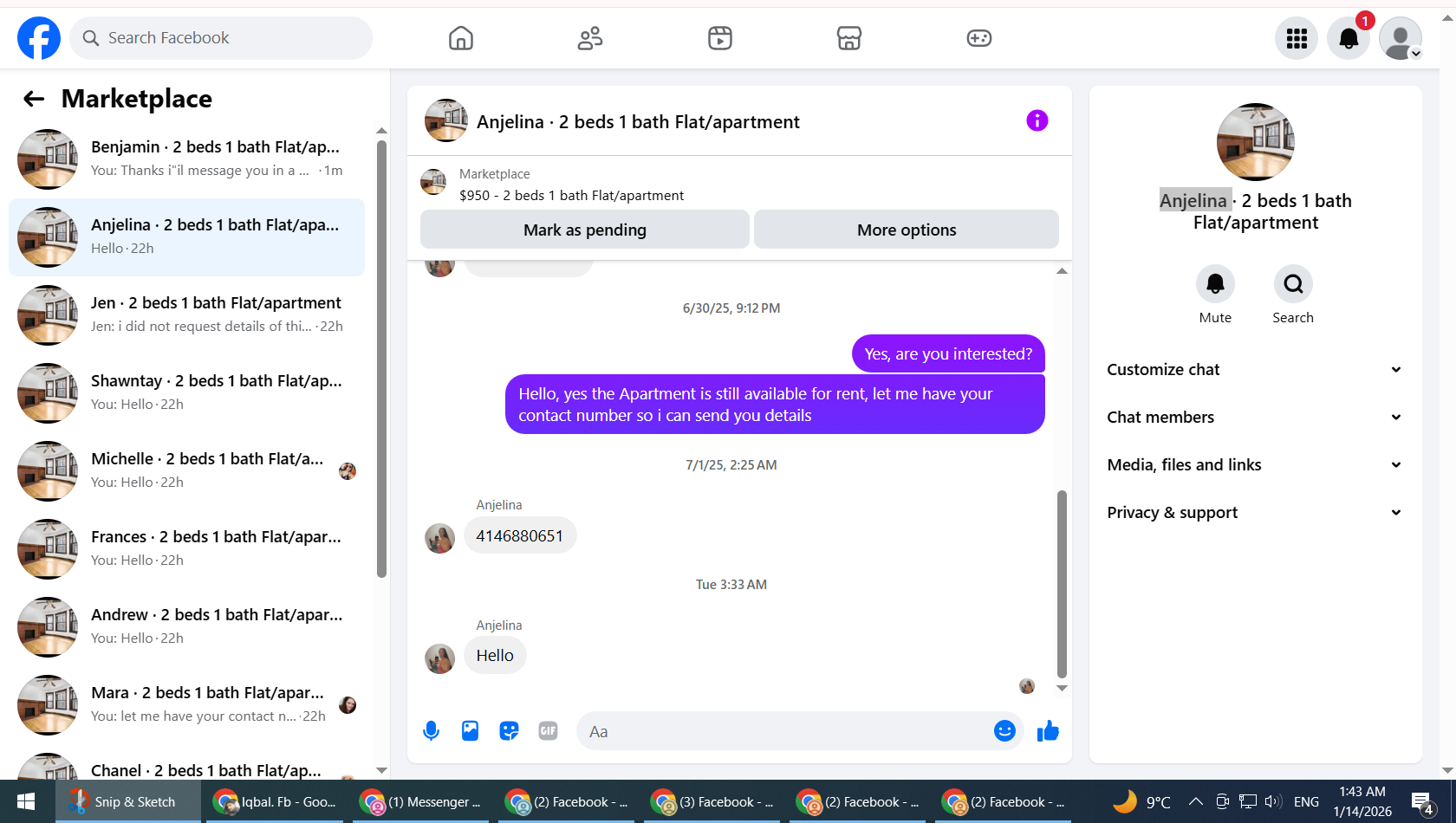Viewport: 1456px width, 823px height.
Task: Click the conversation list scroll-up arrow
Action: click(x=381, y=131)
